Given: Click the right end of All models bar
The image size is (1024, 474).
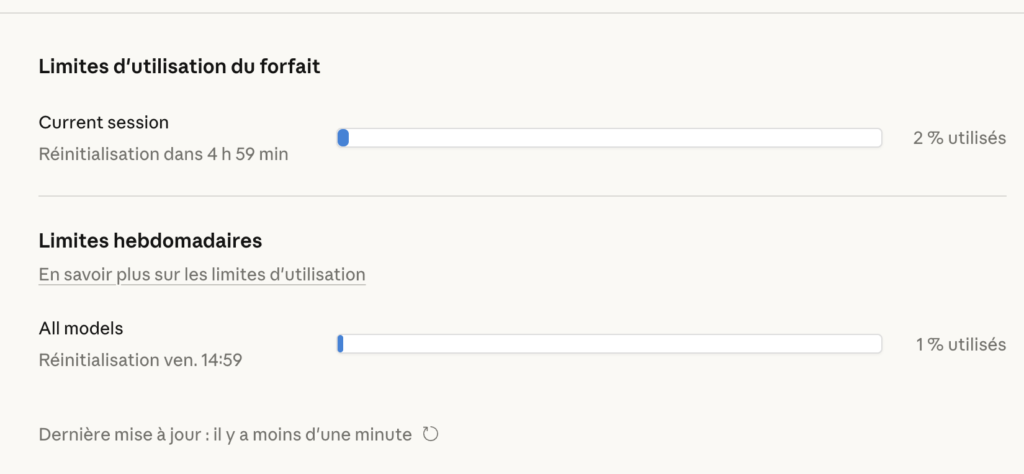Looking at the screenshot, I should click(876, 344).
